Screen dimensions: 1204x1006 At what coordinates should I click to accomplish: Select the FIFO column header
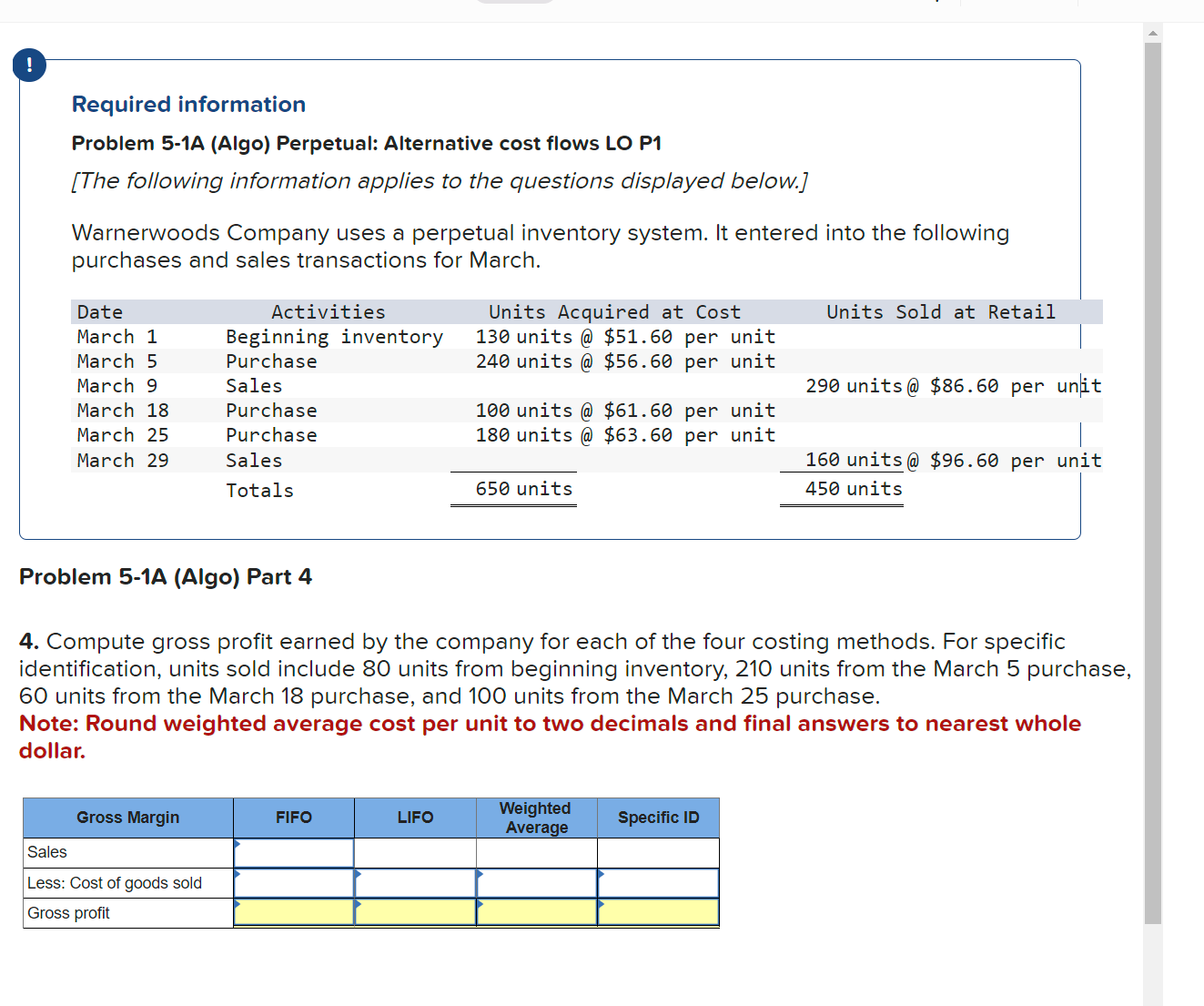(x=293, y=817)
